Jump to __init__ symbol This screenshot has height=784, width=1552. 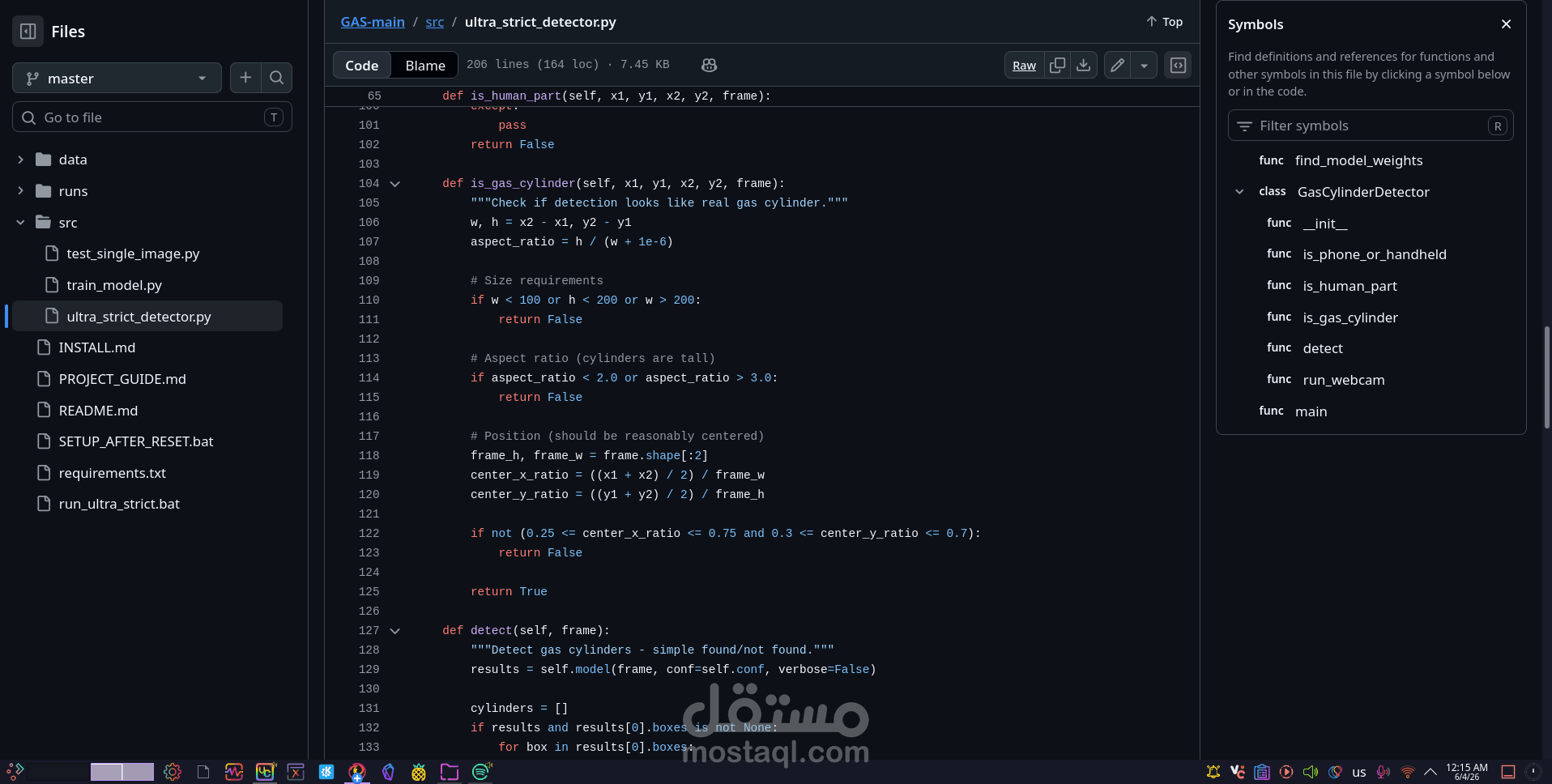click(1325, 224)
